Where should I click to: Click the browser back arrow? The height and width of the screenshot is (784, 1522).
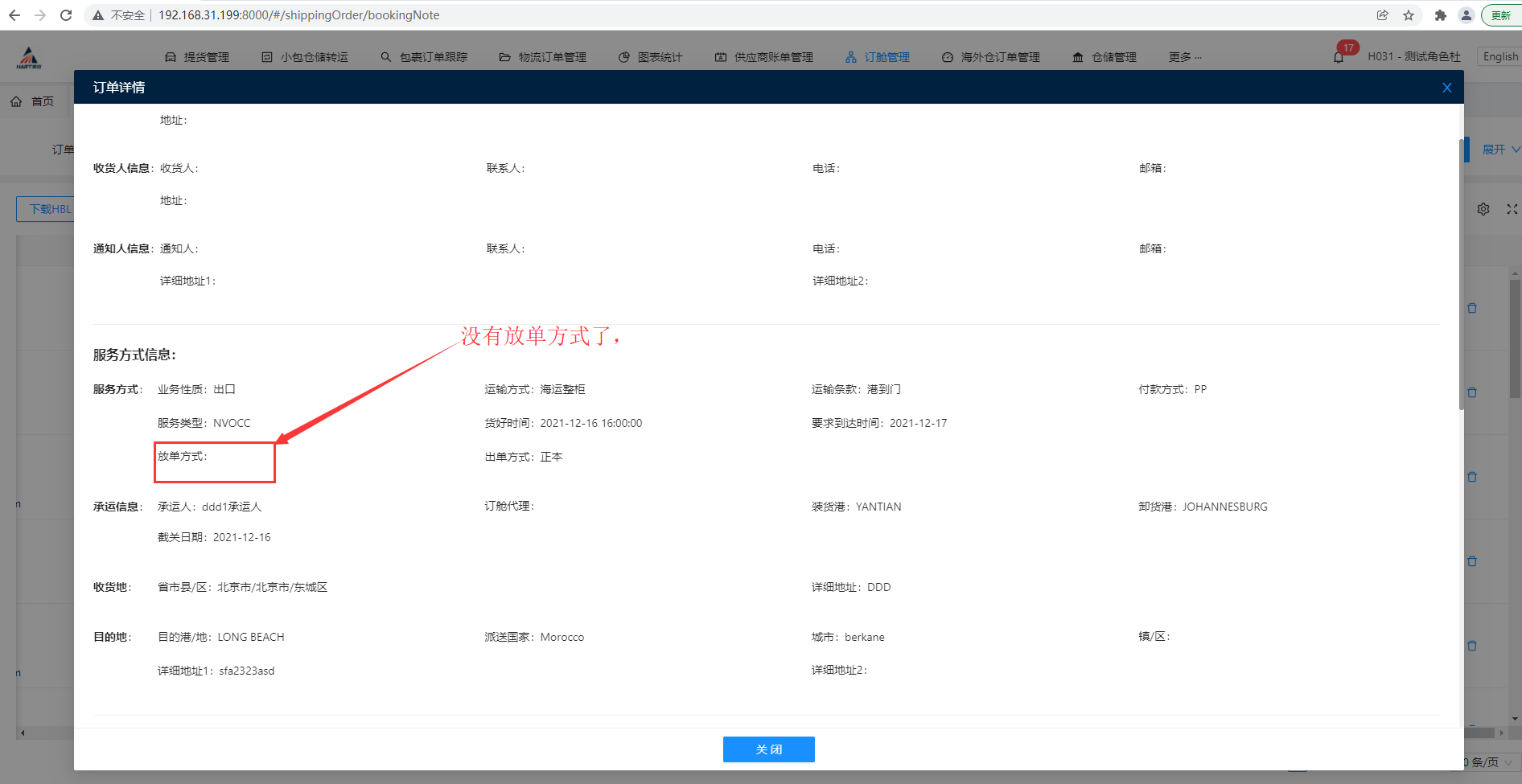[14, 15]
